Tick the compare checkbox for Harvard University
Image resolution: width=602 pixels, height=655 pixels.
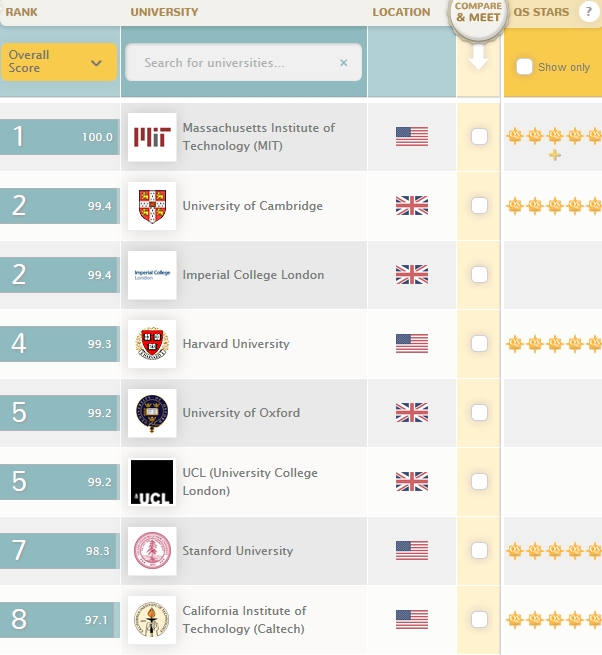point(479,343)
